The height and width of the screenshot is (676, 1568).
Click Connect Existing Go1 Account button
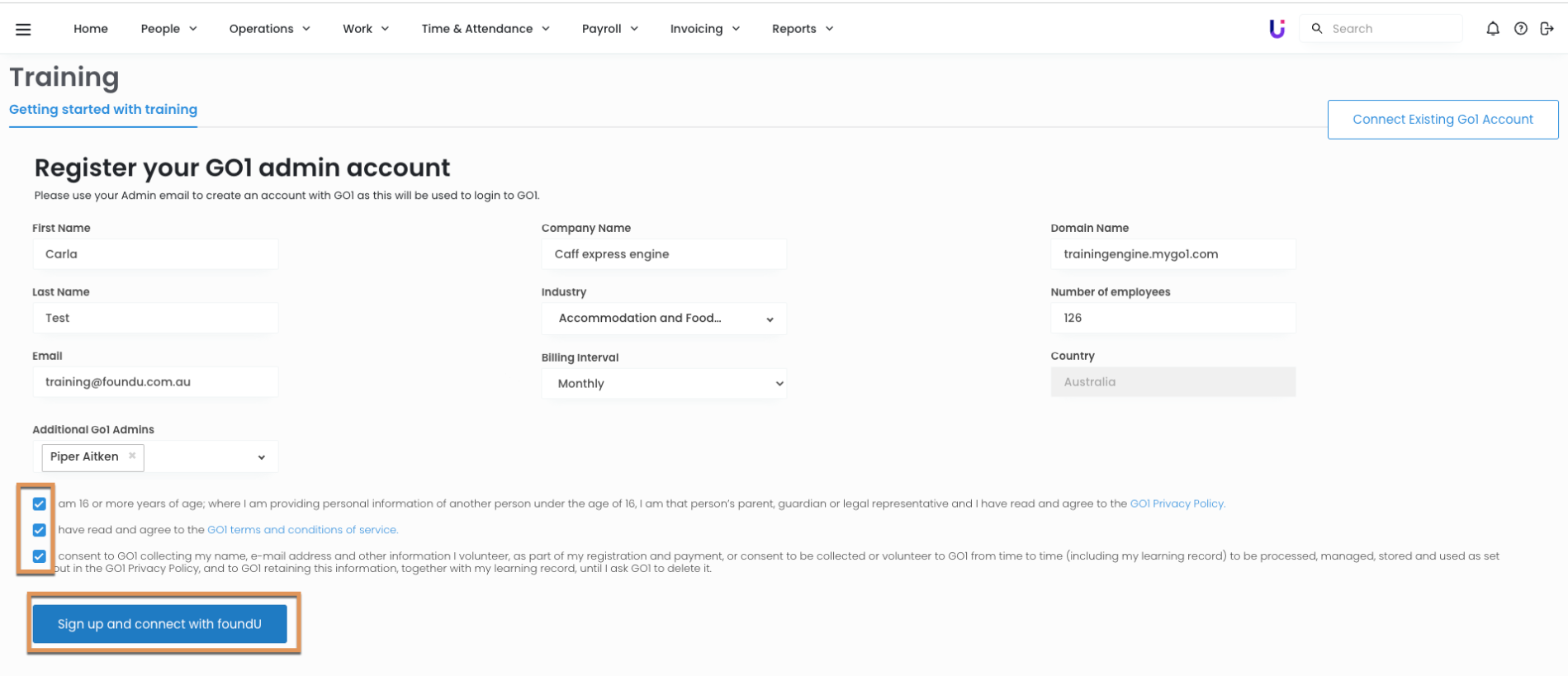coord(1442,120)
